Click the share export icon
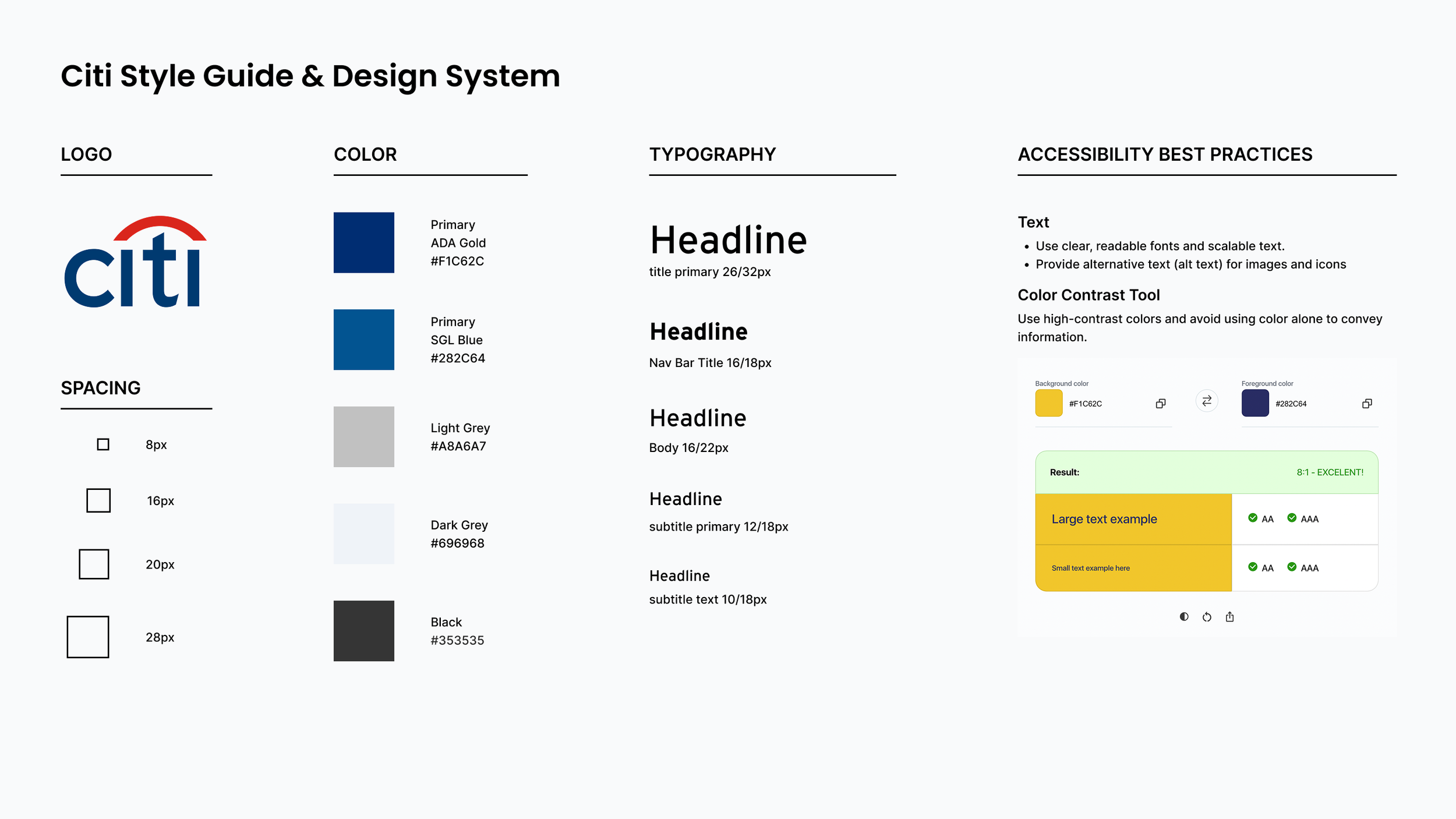1456x819 pixels. point(1229,617)
